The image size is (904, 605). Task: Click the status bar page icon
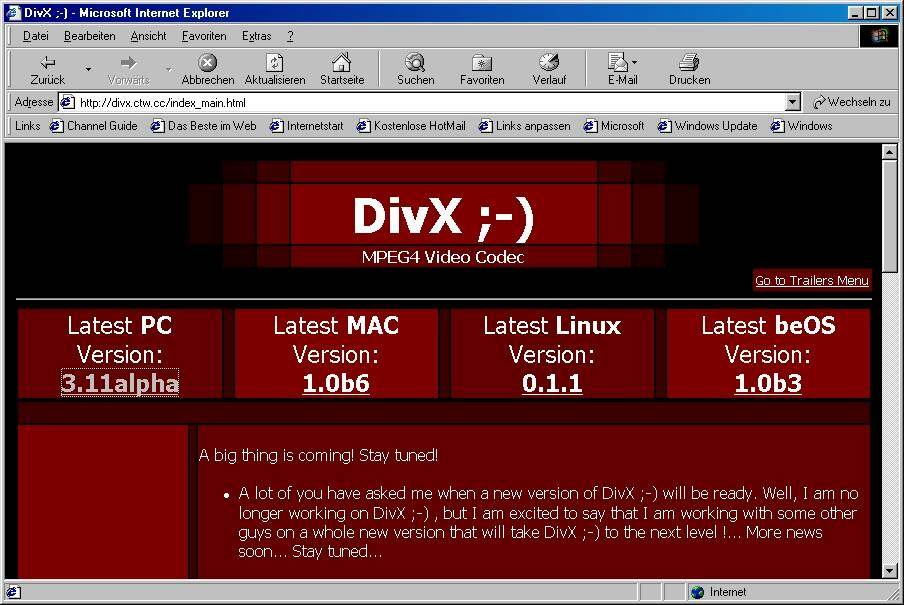tap(13, 592)
